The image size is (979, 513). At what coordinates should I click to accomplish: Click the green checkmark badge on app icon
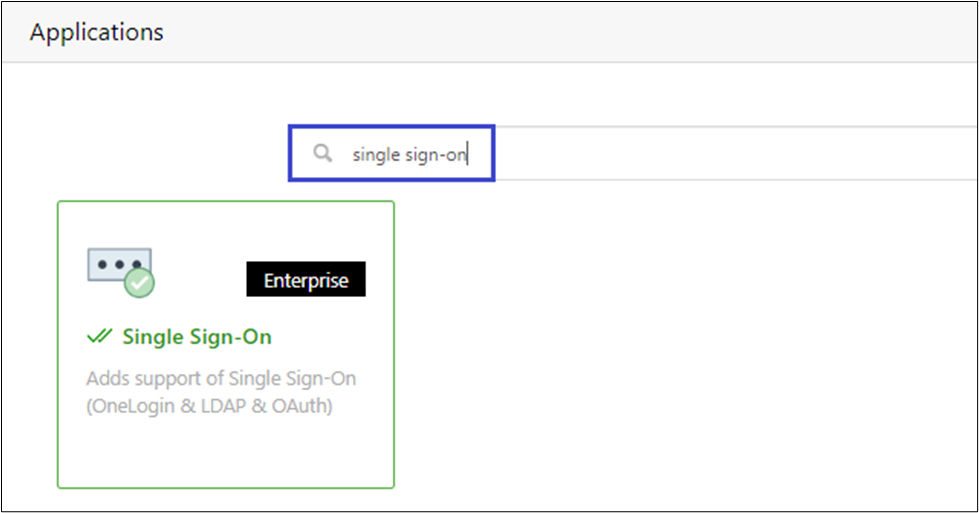pyautogui.click(x=140, y=283)
